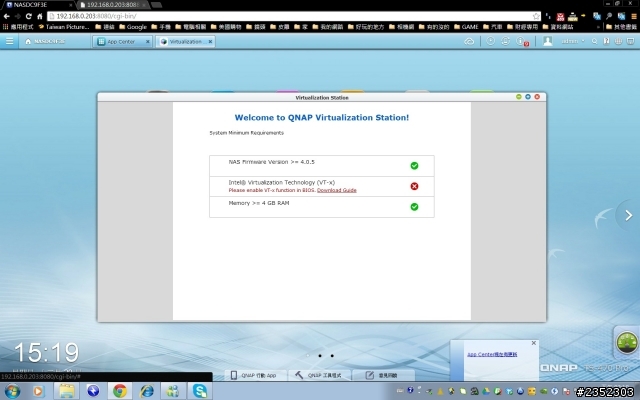Go to next desktop page arrow

pos(629,216)
